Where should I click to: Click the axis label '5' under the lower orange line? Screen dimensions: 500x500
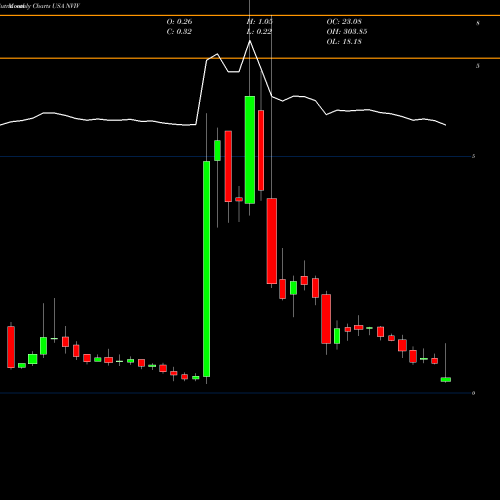tap(478, 66)
